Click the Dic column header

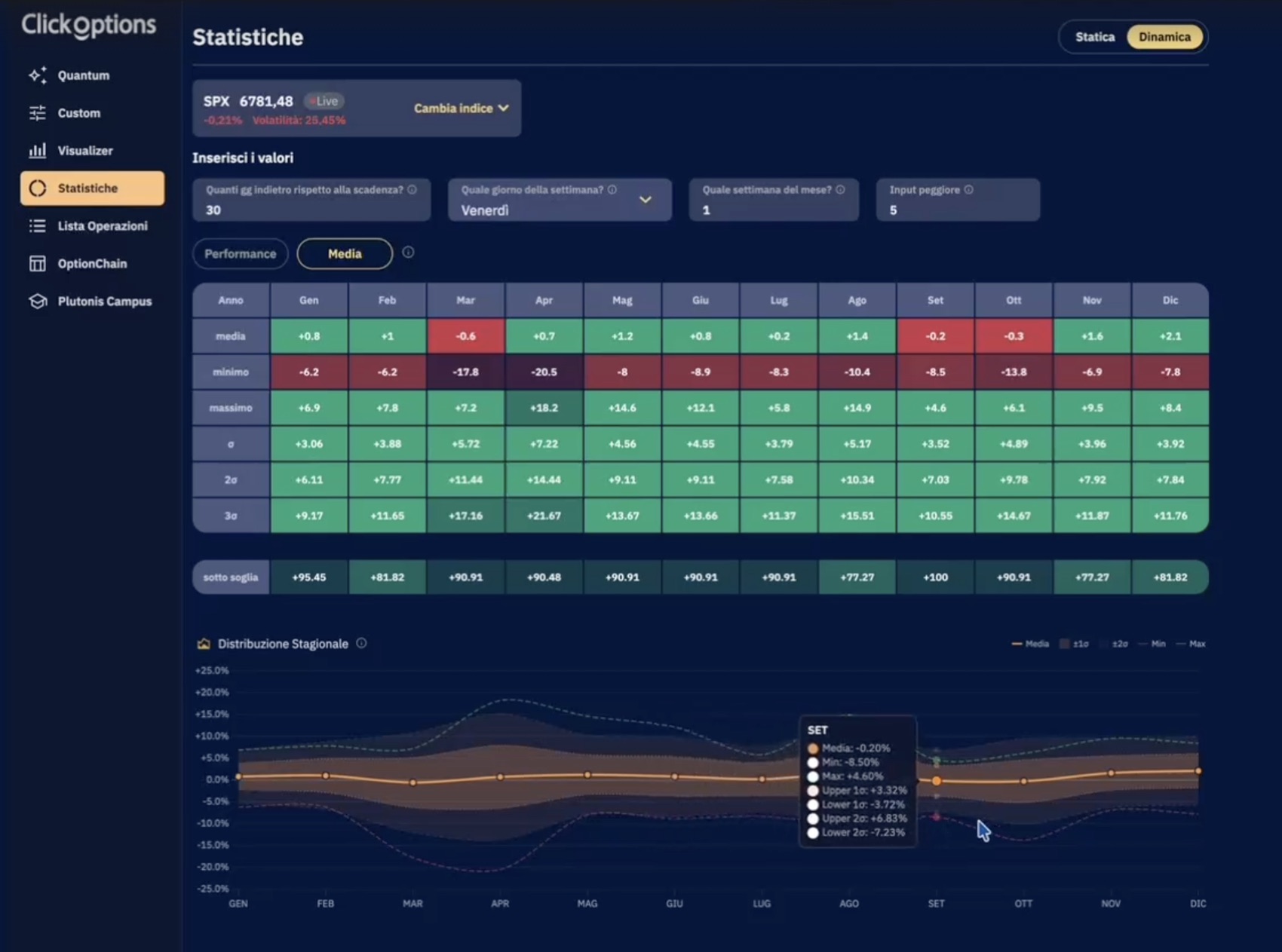point(1170,300)
